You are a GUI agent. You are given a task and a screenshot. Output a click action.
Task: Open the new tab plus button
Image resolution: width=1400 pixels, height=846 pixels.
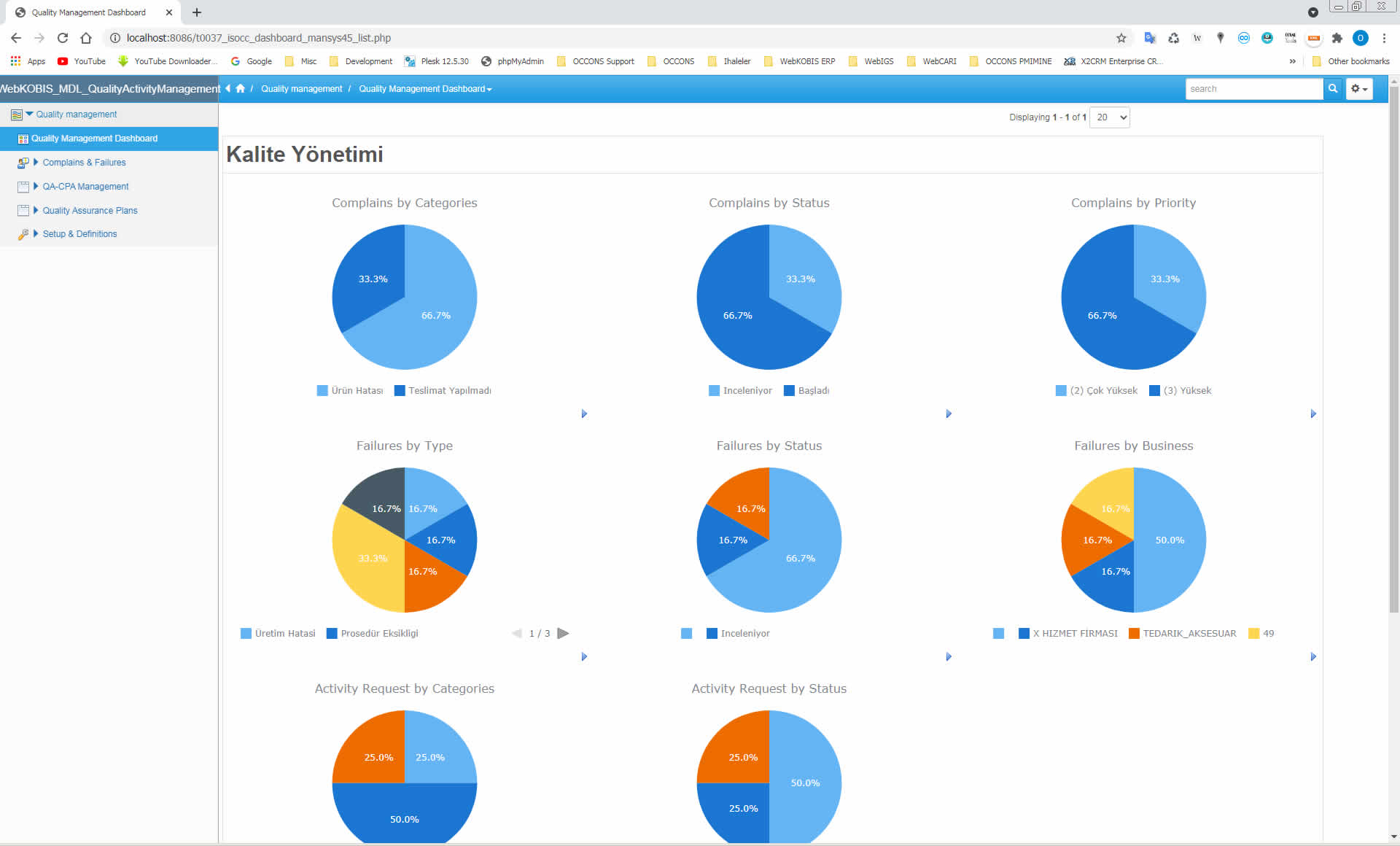[x=197, y=12]
